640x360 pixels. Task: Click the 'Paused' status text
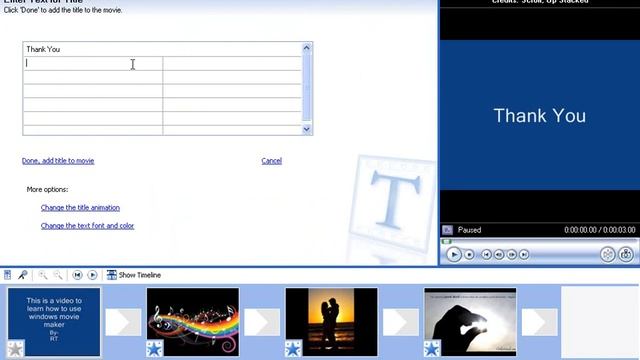469,230
